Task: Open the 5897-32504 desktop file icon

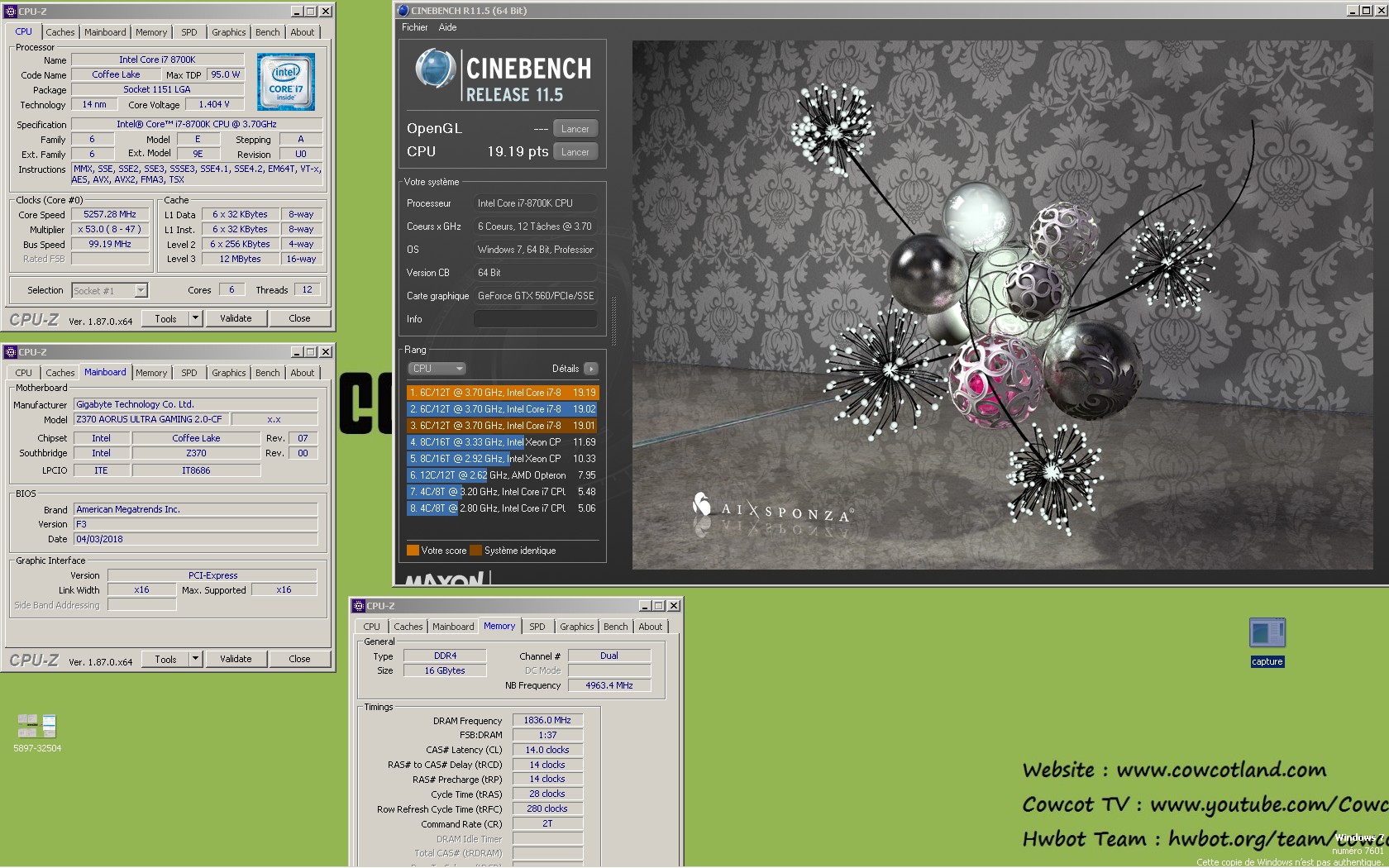Action: (x=37, y=732)
